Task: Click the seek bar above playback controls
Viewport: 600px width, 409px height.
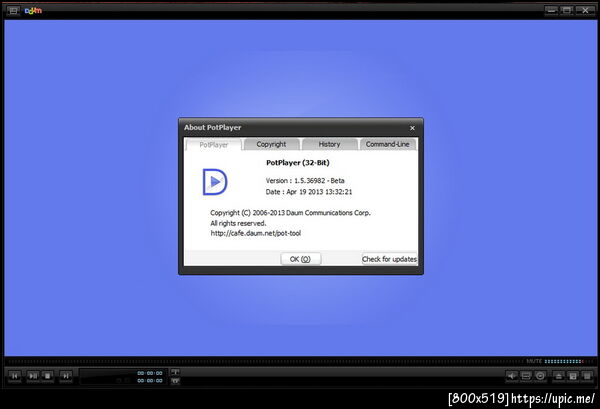Action: [264, 361]
